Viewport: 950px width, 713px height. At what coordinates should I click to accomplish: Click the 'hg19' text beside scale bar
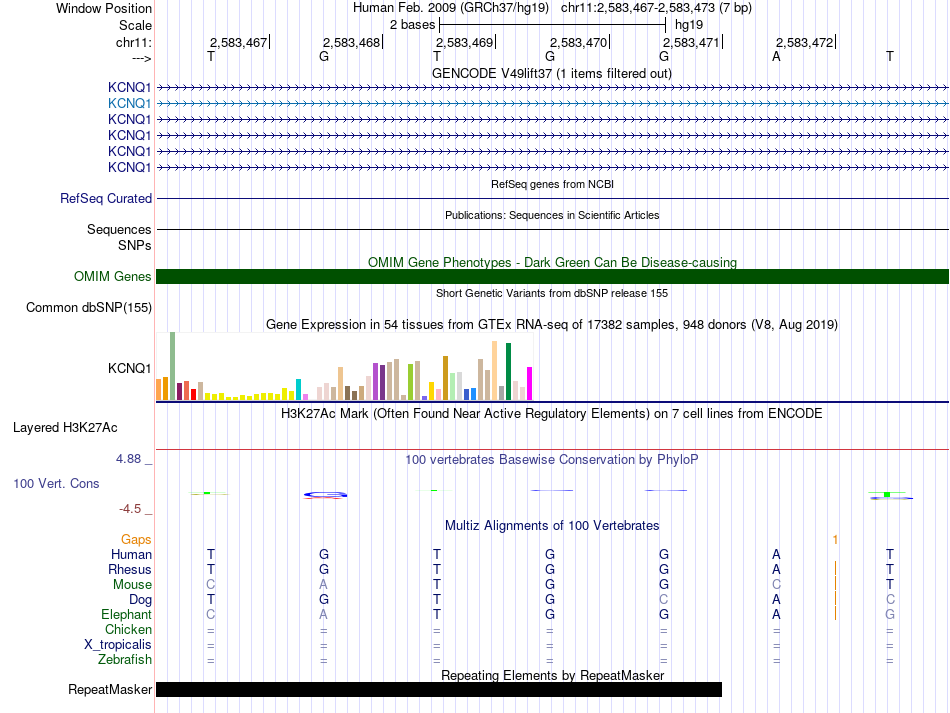[689, 25]
